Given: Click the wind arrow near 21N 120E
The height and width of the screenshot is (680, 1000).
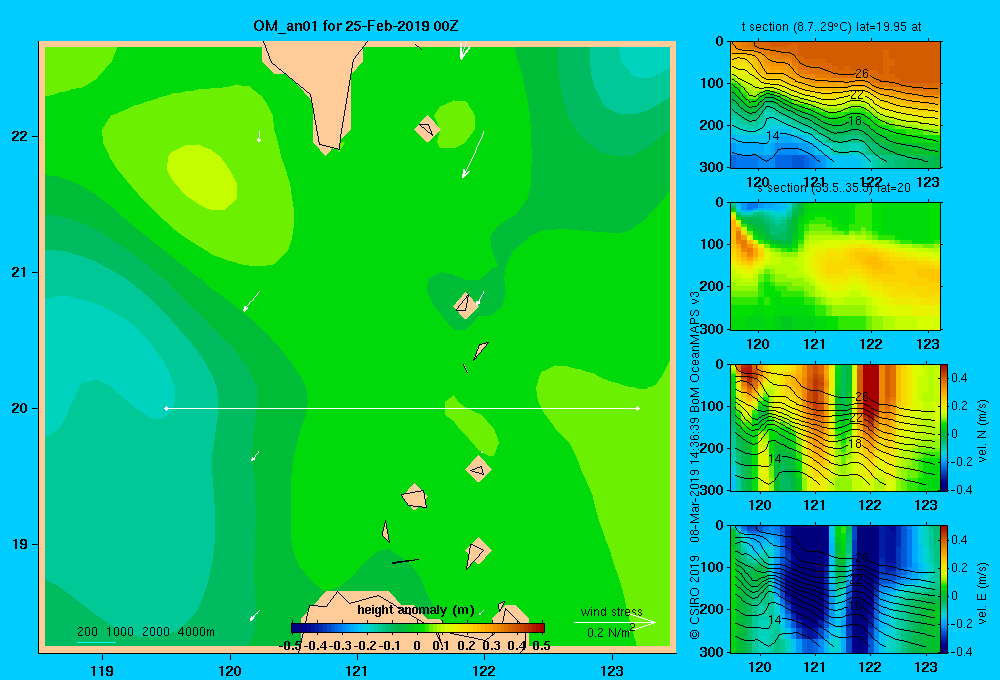Looking at the screenshot, I should coord(251,301).
